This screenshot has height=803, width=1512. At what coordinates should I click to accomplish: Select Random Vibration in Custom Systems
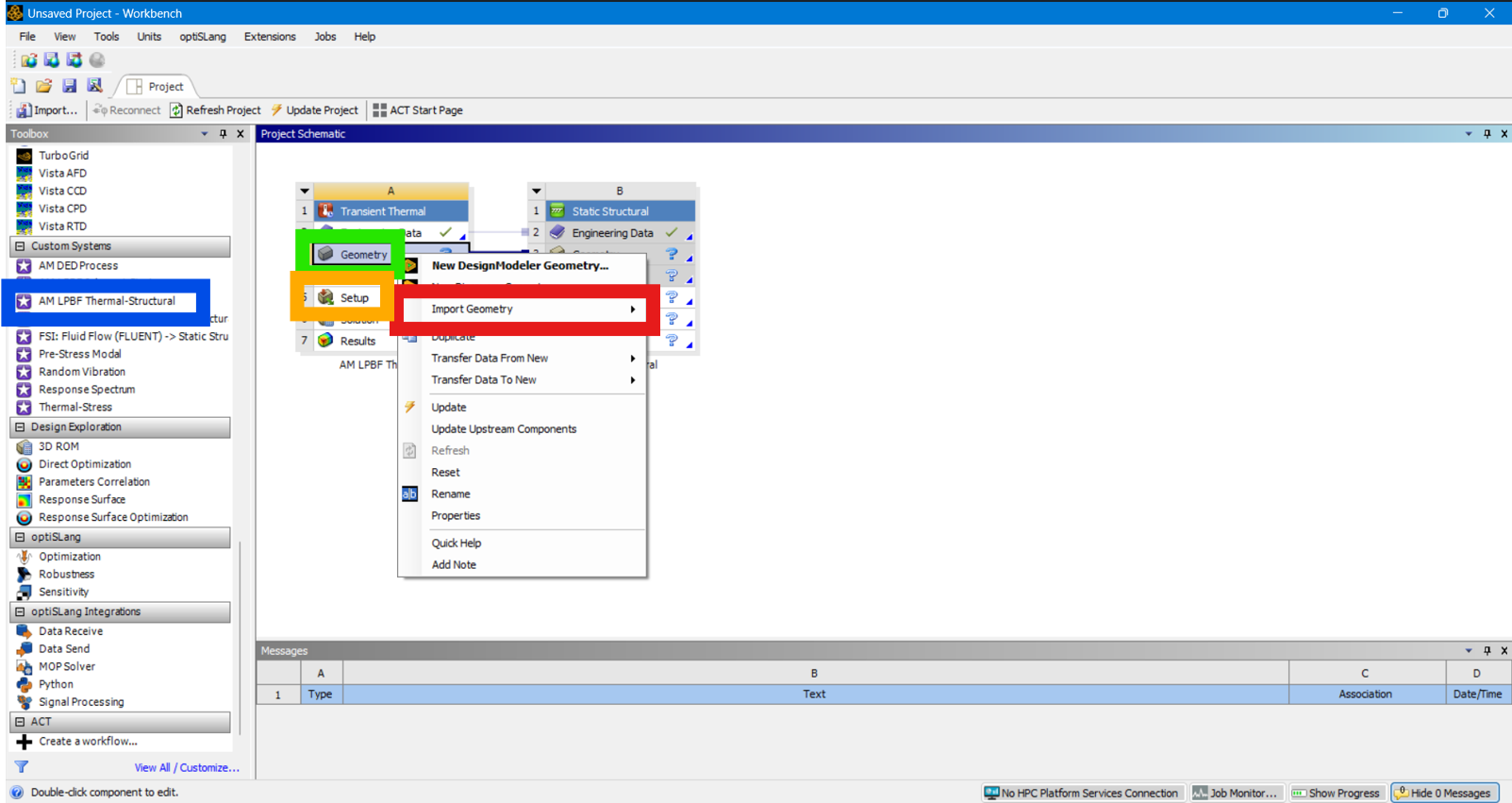pos(82,372)
